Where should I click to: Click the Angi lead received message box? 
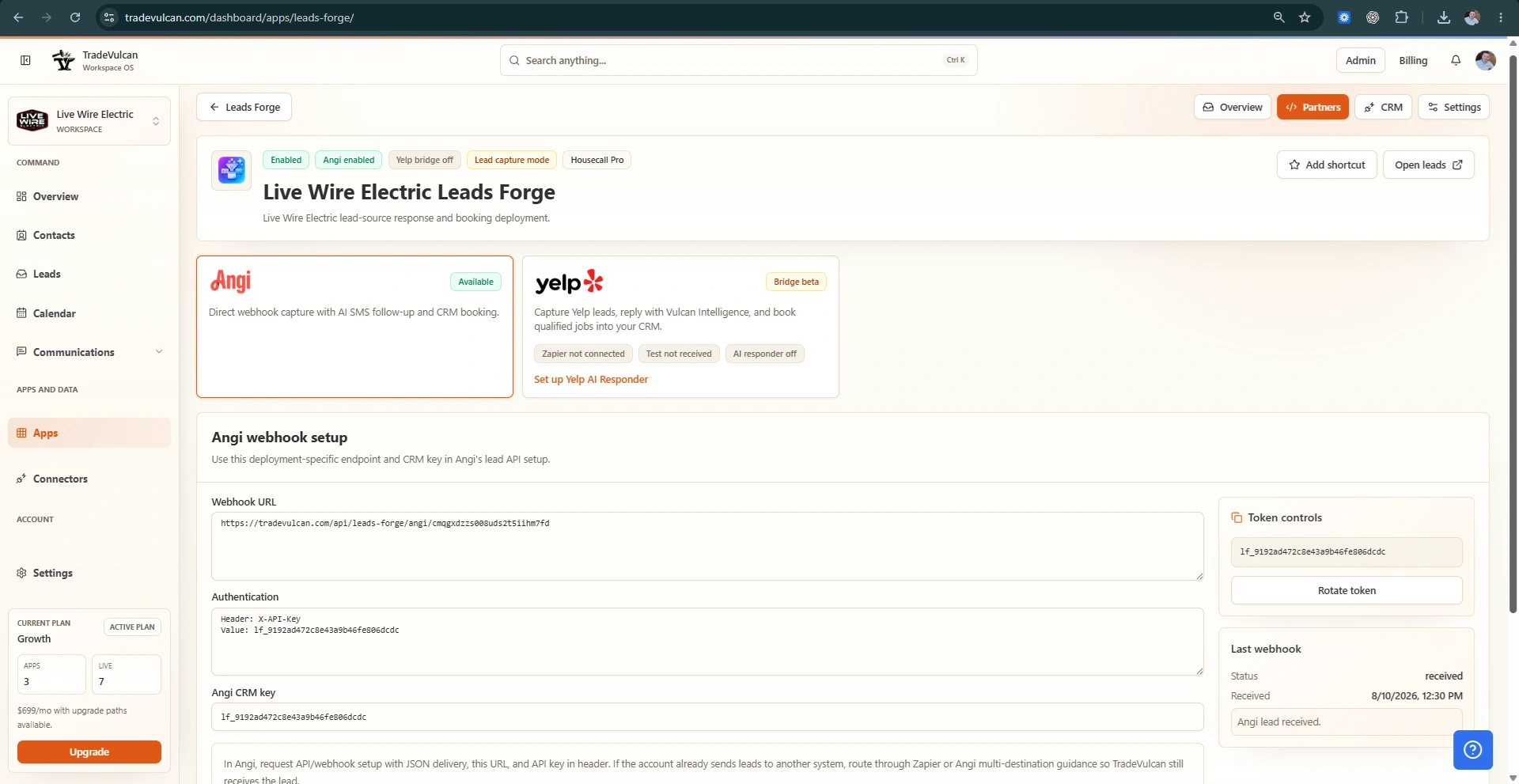1347,722
